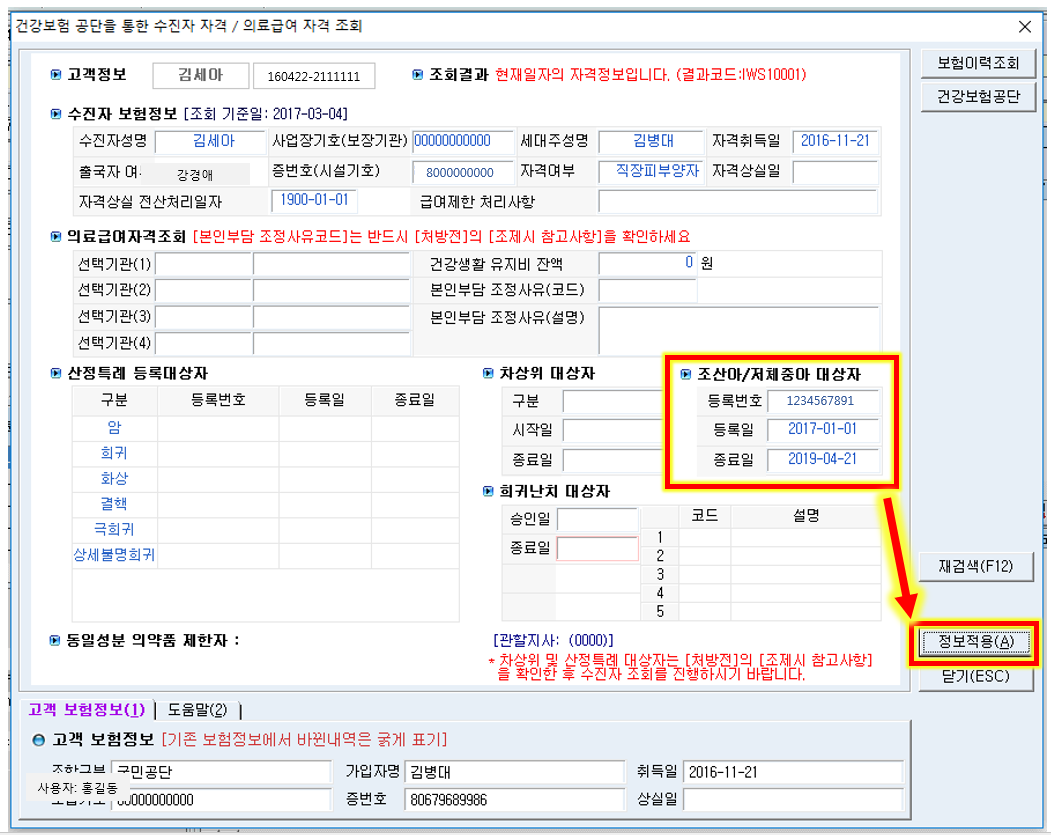
Task: Click the 희귀난치 종료일 input field
Action: [x=597, y=549]
